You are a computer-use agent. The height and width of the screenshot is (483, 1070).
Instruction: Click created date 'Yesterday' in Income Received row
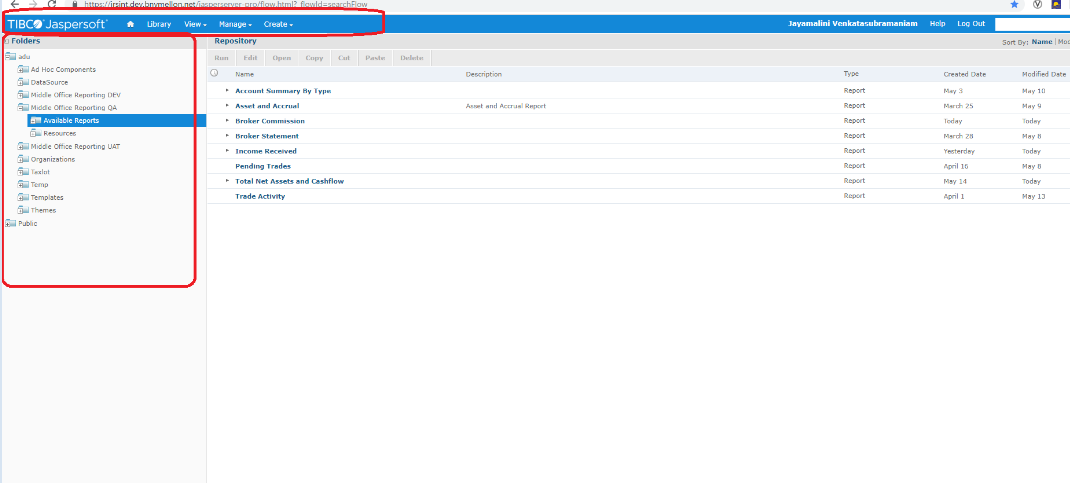[959, 151]
